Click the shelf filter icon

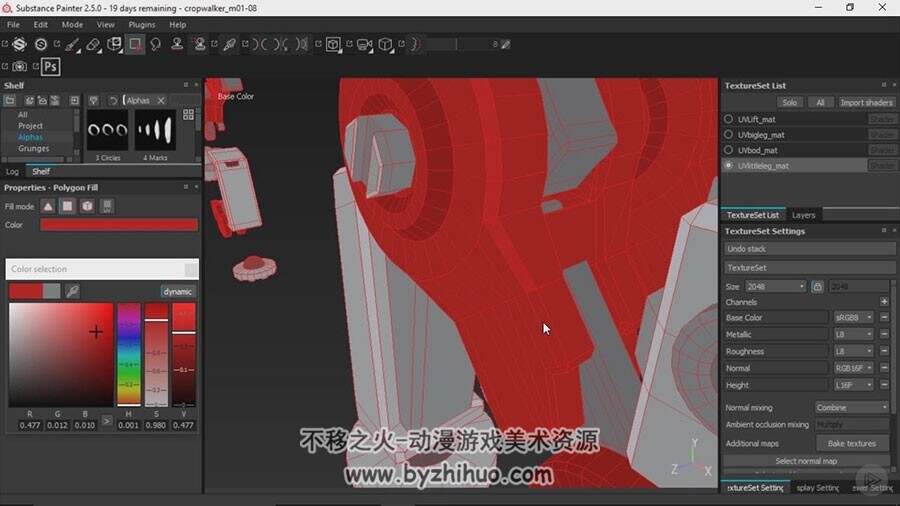click(x=94, y=100)
